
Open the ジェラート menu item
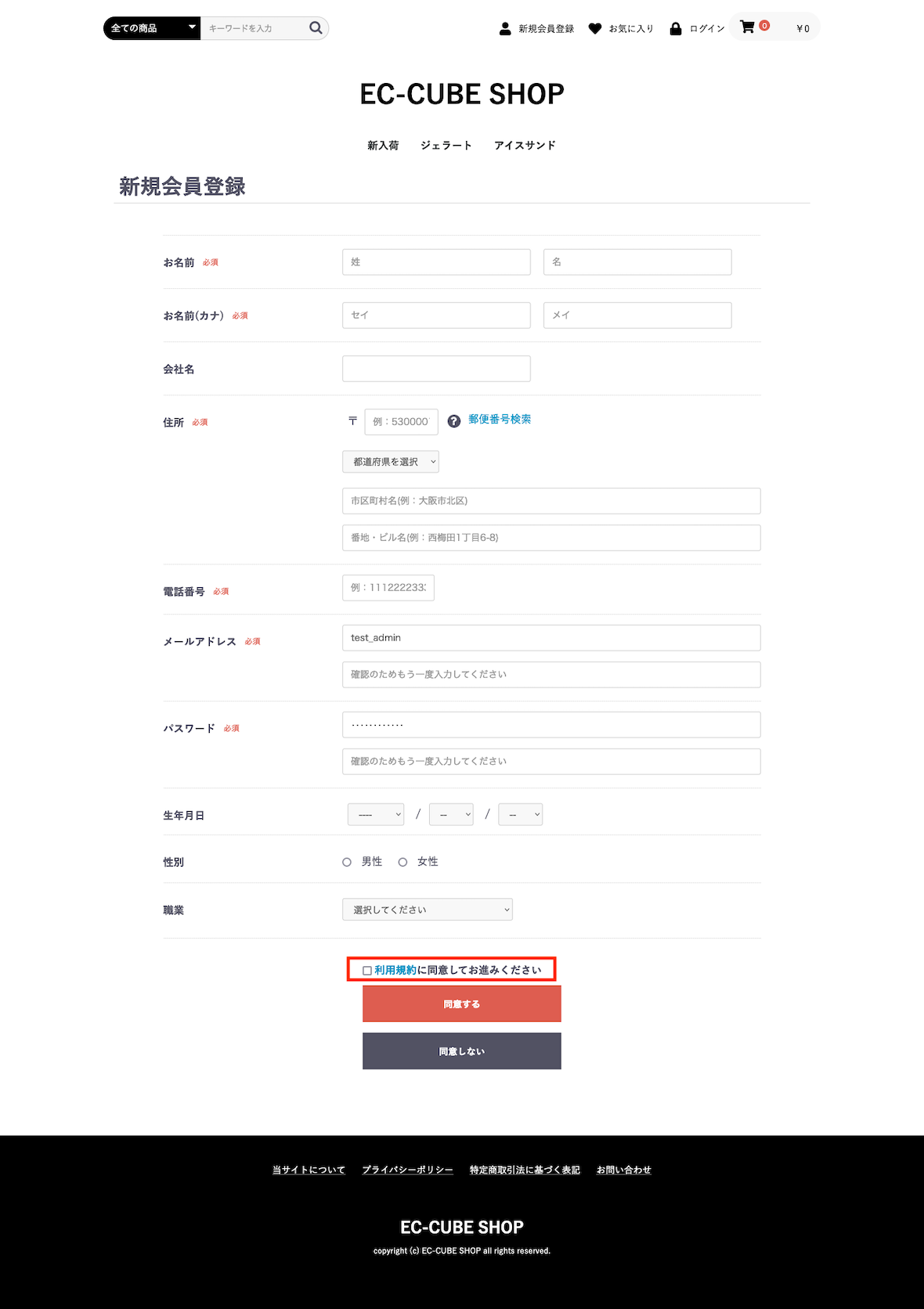point(446,146)
